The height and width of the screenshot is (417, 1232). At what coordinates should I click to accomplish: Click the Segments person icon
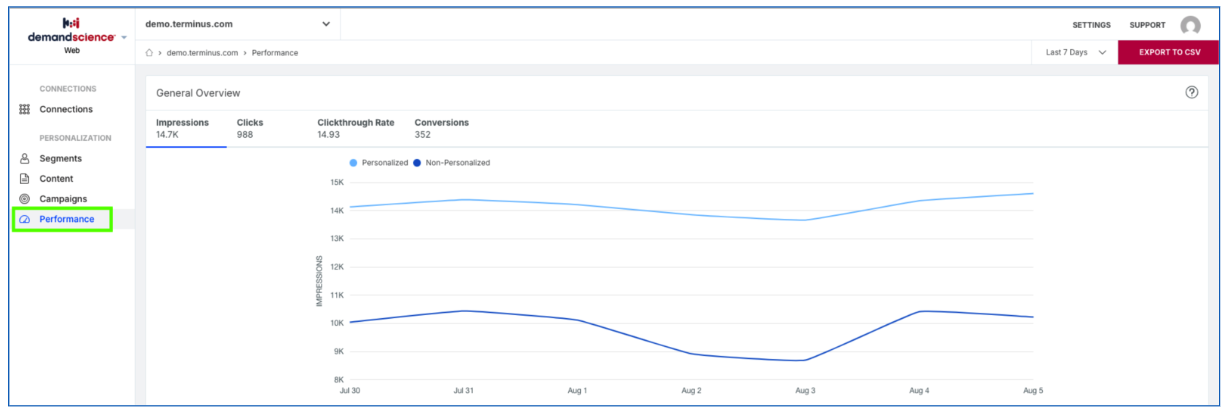(x=25, y=159)
